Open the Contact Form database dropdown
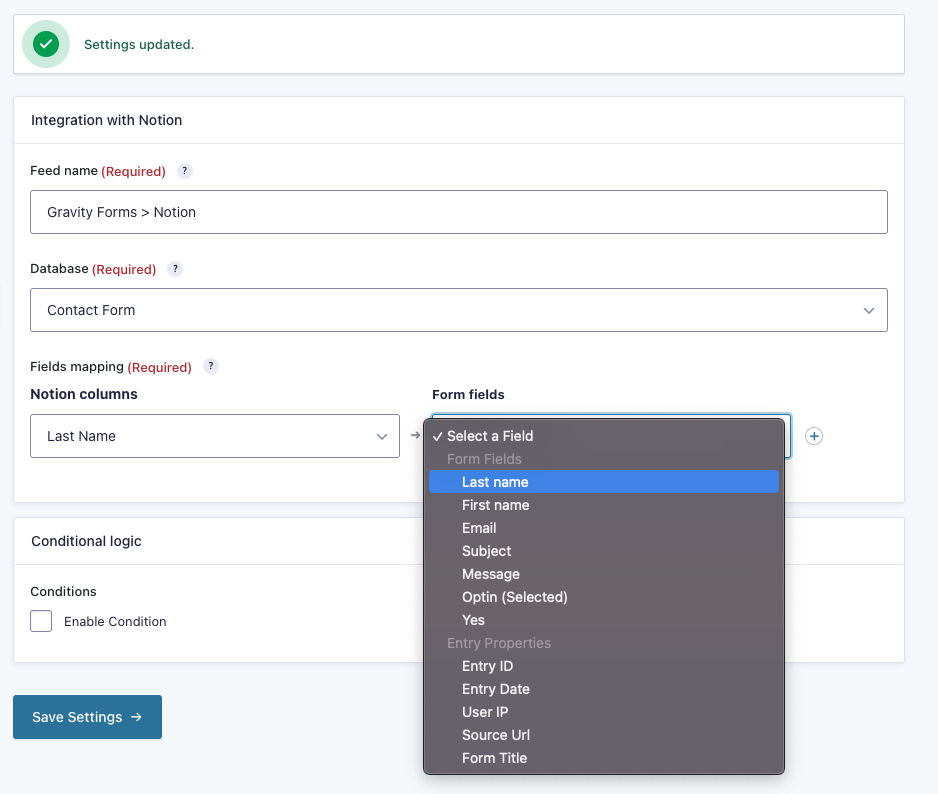Viewport: 938px width, 794px height. 459,310
